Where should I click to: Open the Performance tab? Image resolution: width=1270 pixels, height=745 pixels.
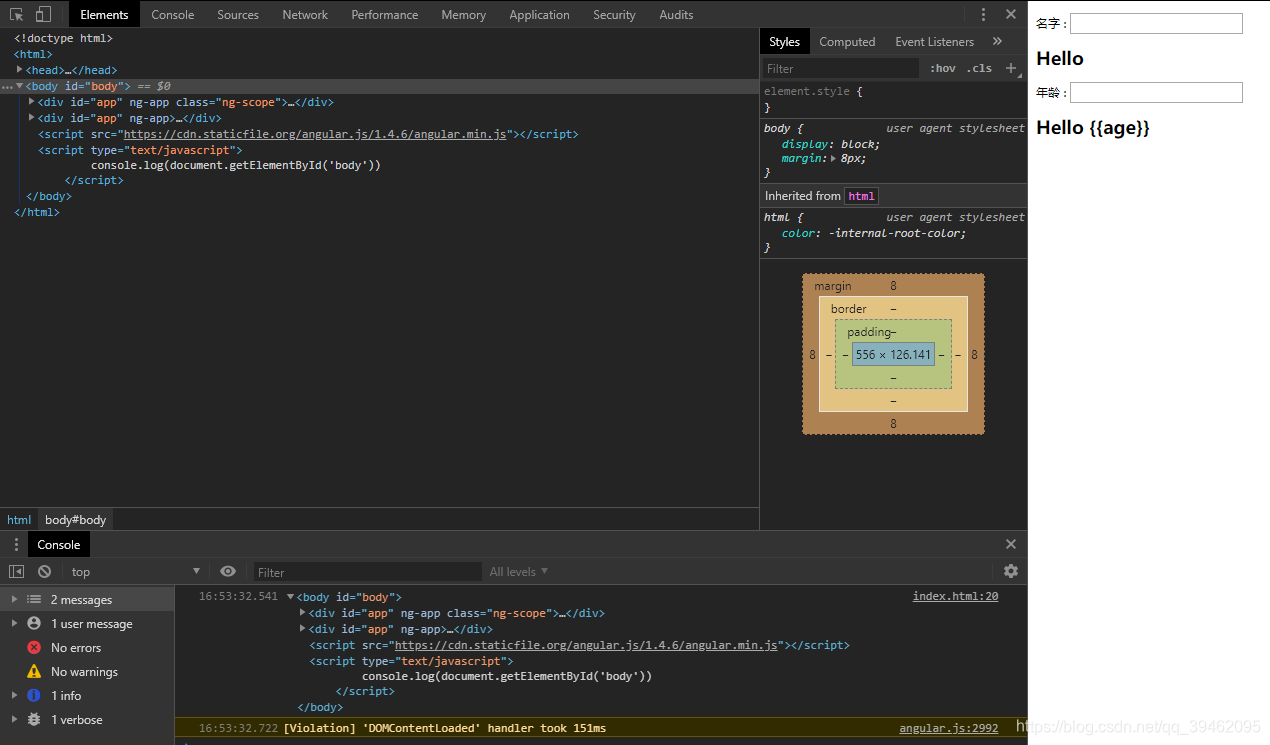[385, 14]
